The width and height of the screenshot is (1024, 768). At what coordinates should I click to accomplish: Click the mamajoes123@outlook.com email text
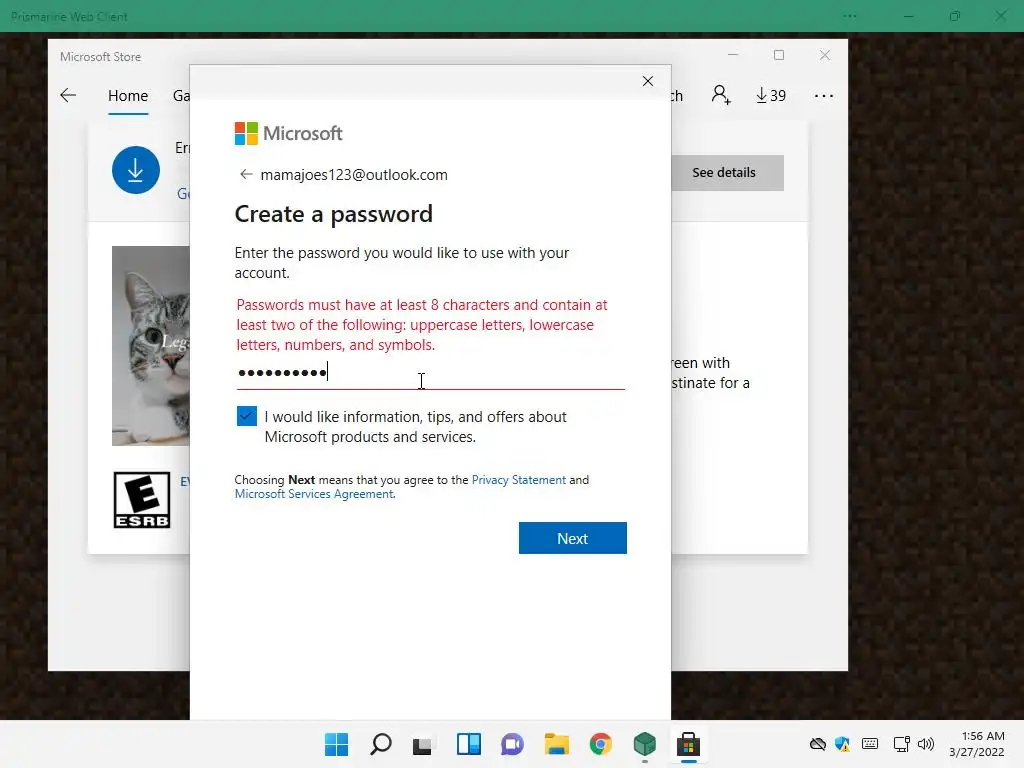tap(354, 175)
